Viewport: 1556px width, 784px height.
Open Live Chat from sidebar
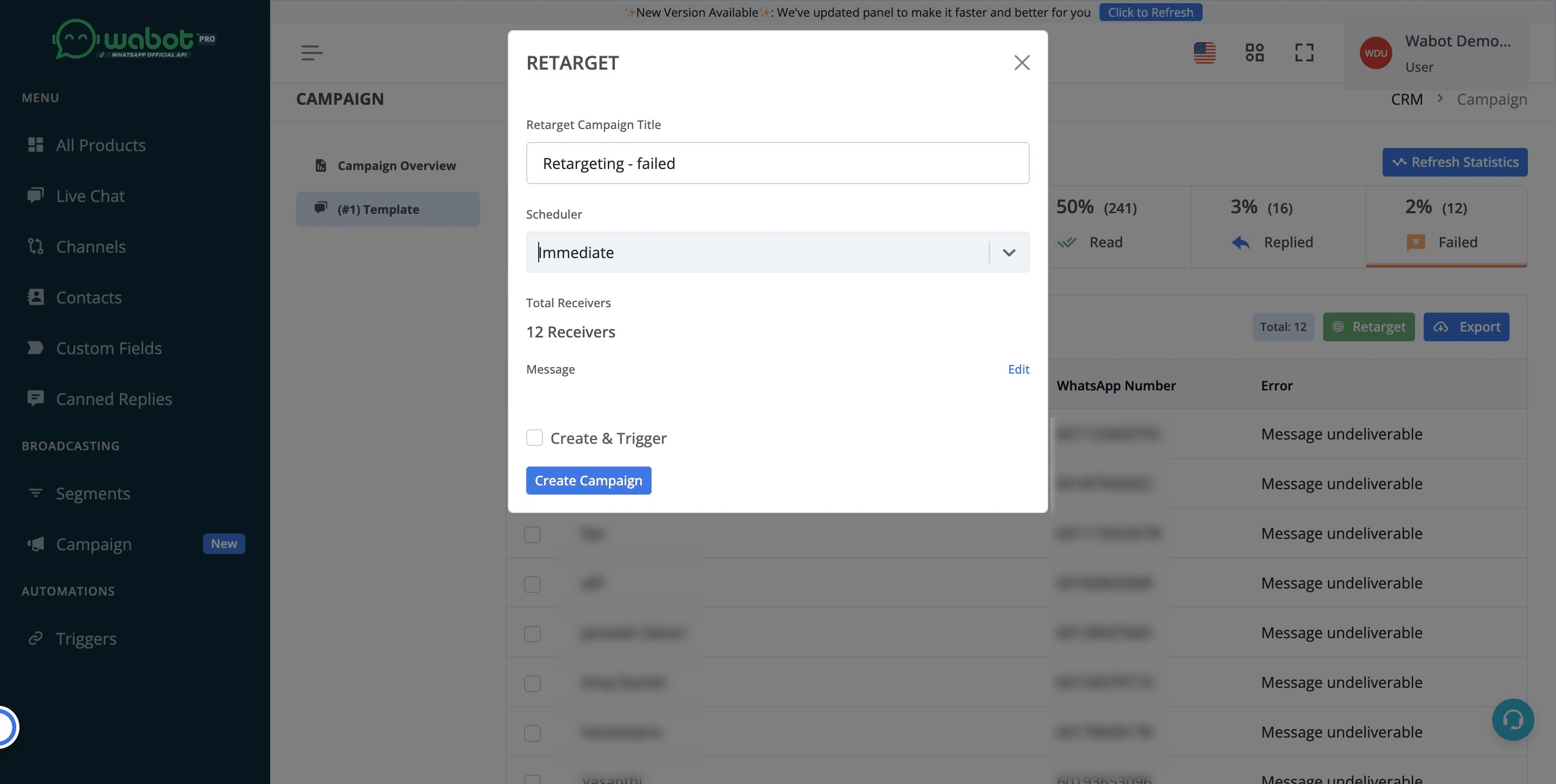coord(90,195)
